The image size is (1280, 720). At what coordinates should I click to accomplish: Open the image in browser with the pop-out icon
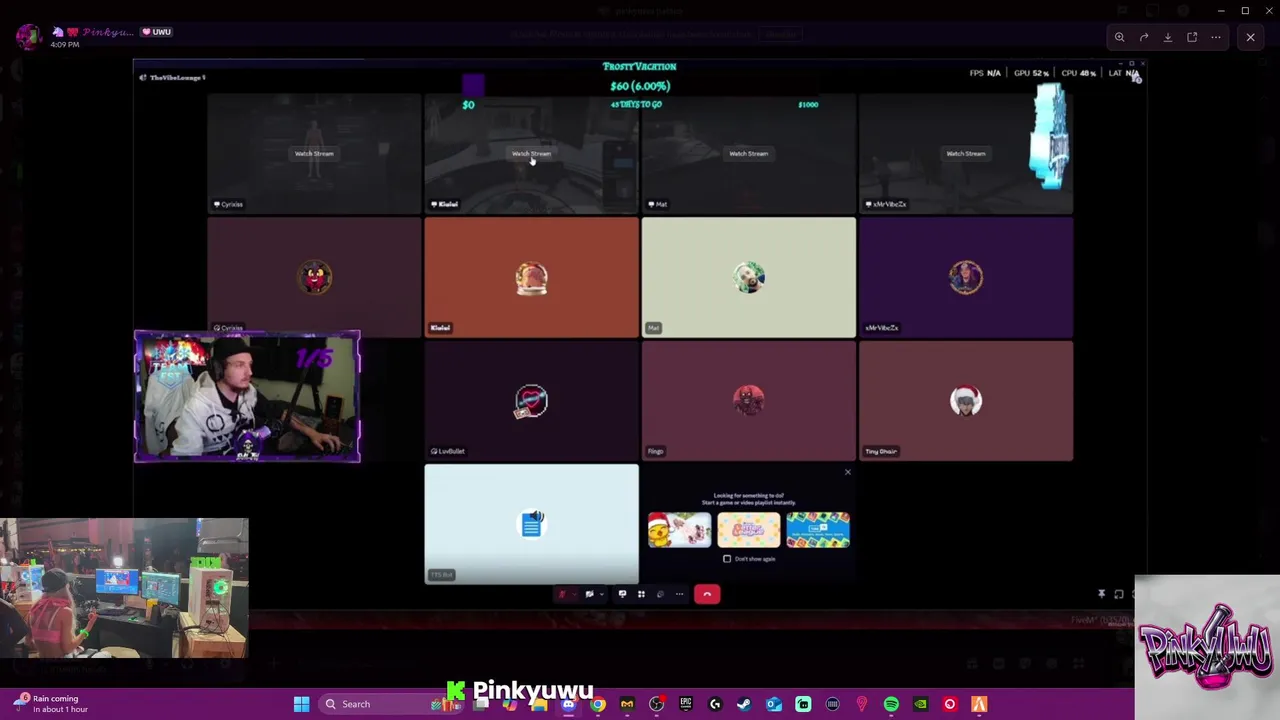coord(1192,37)
